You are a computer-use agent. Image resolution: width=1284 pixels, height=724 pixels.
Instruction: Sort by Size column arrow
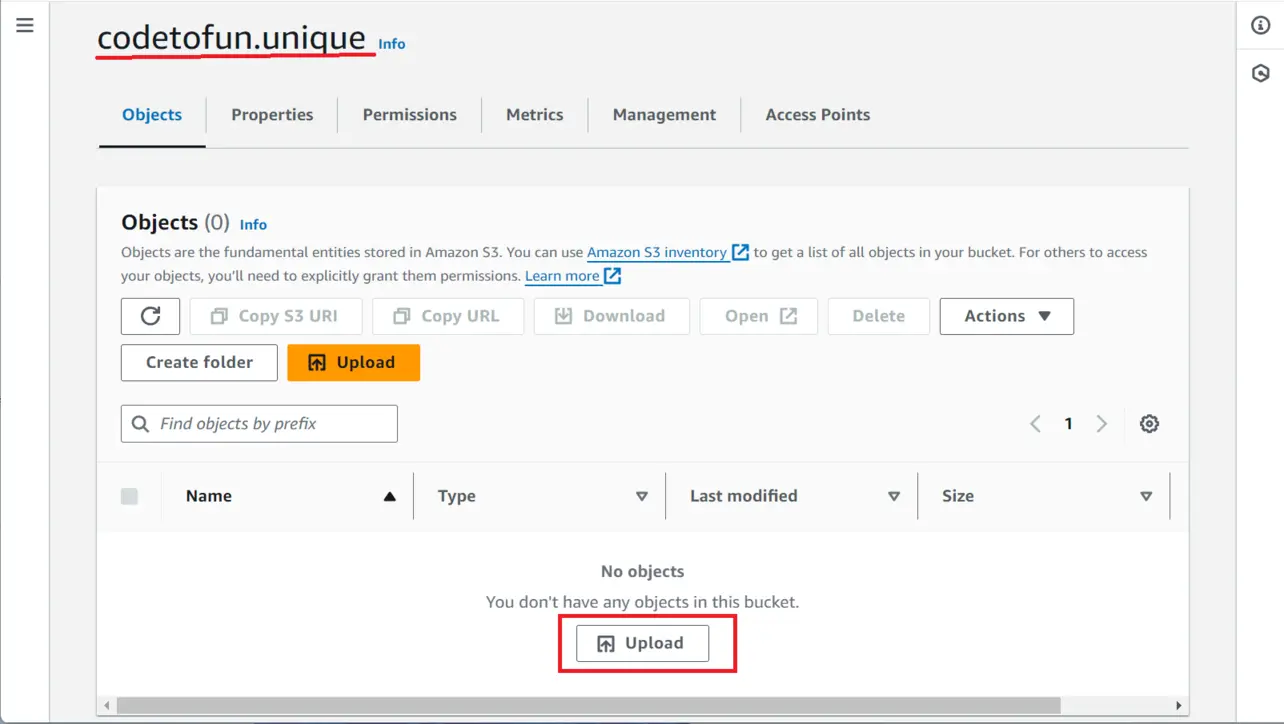(x=1146, y=496)
